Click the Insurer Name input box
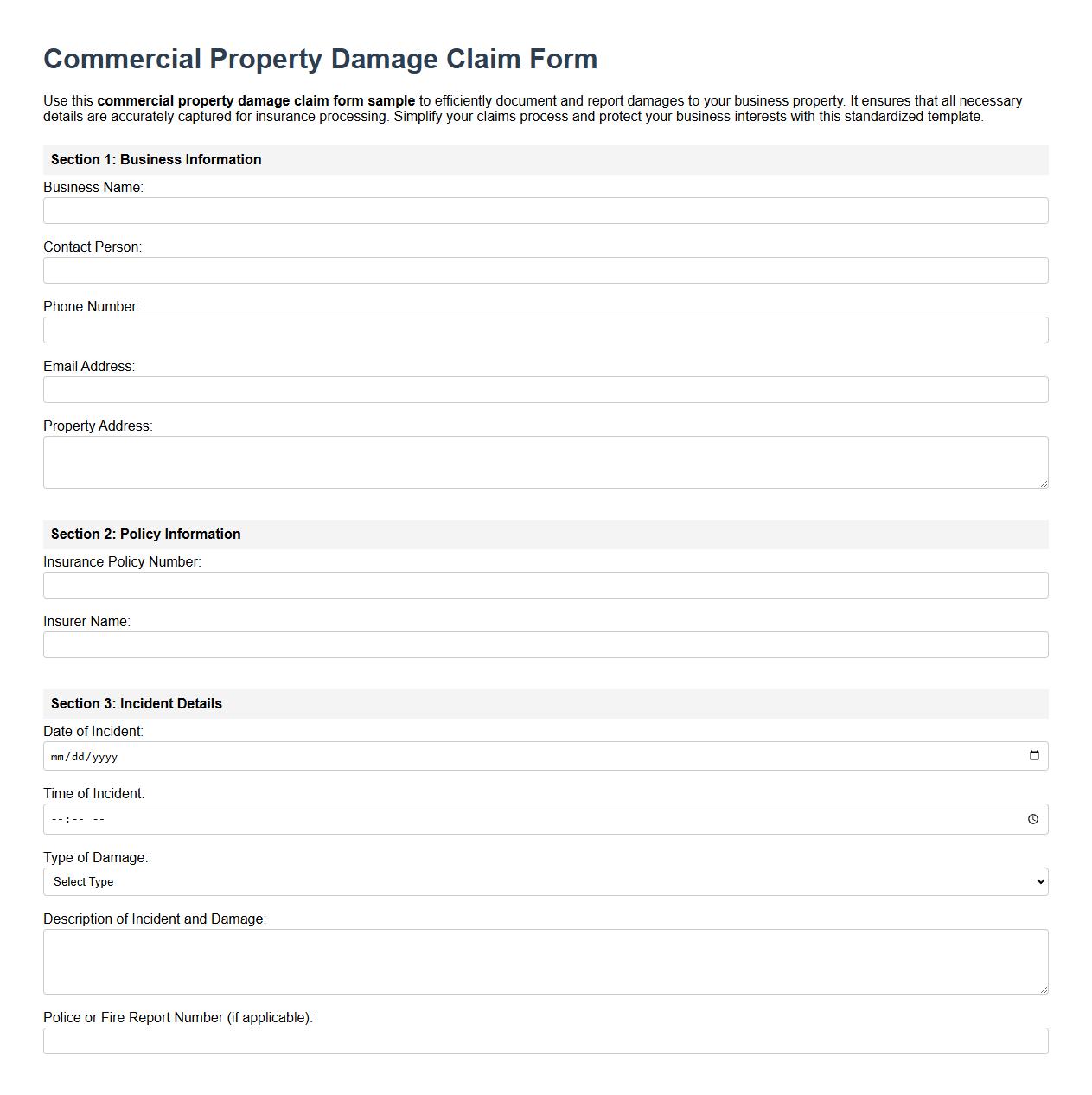The height and width of the screenshot is (1095, 1092). coord(546,644)
